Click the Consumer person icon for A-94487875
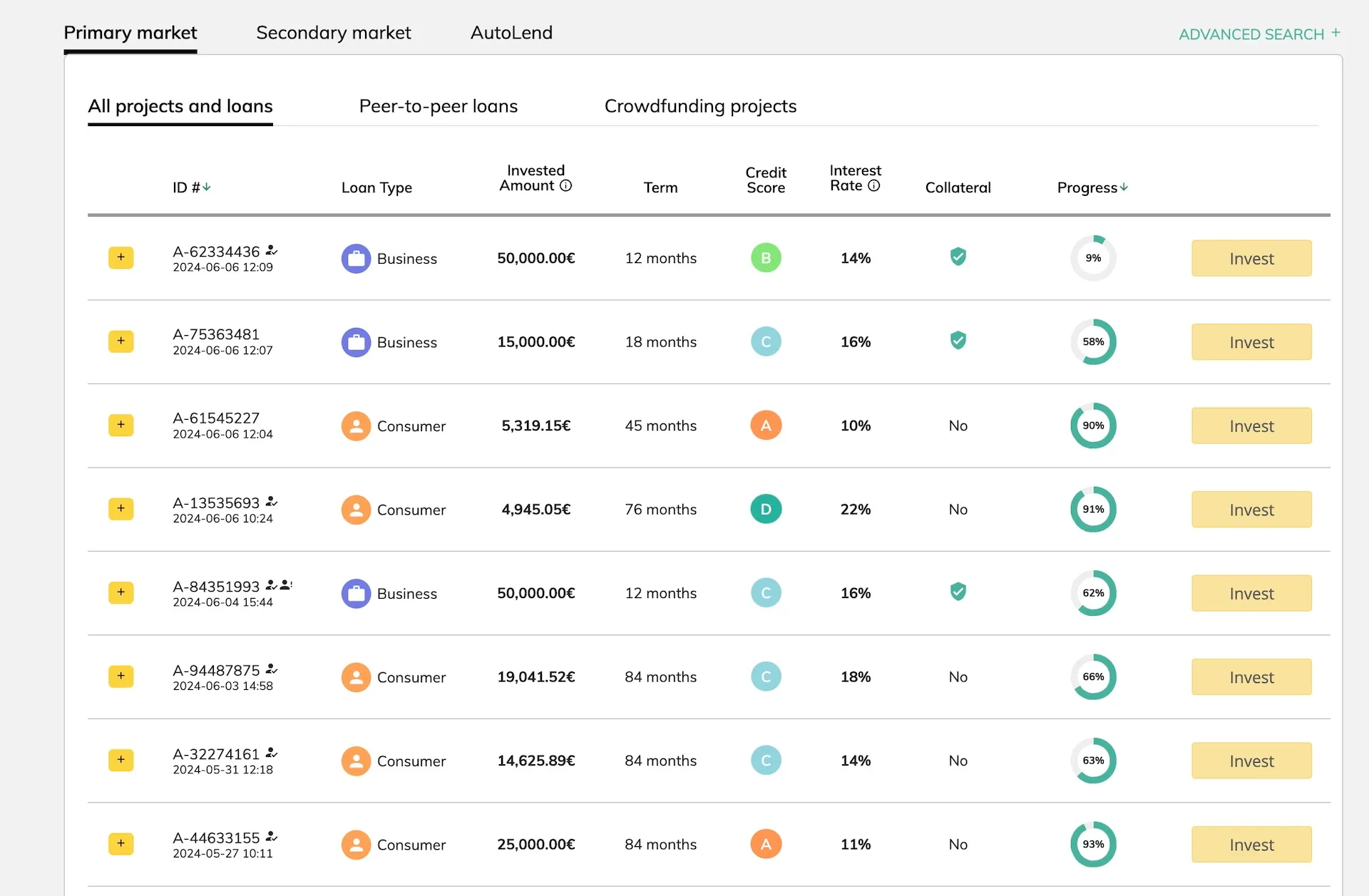Viewport: 1369px width, 896px height. (356, 677)
